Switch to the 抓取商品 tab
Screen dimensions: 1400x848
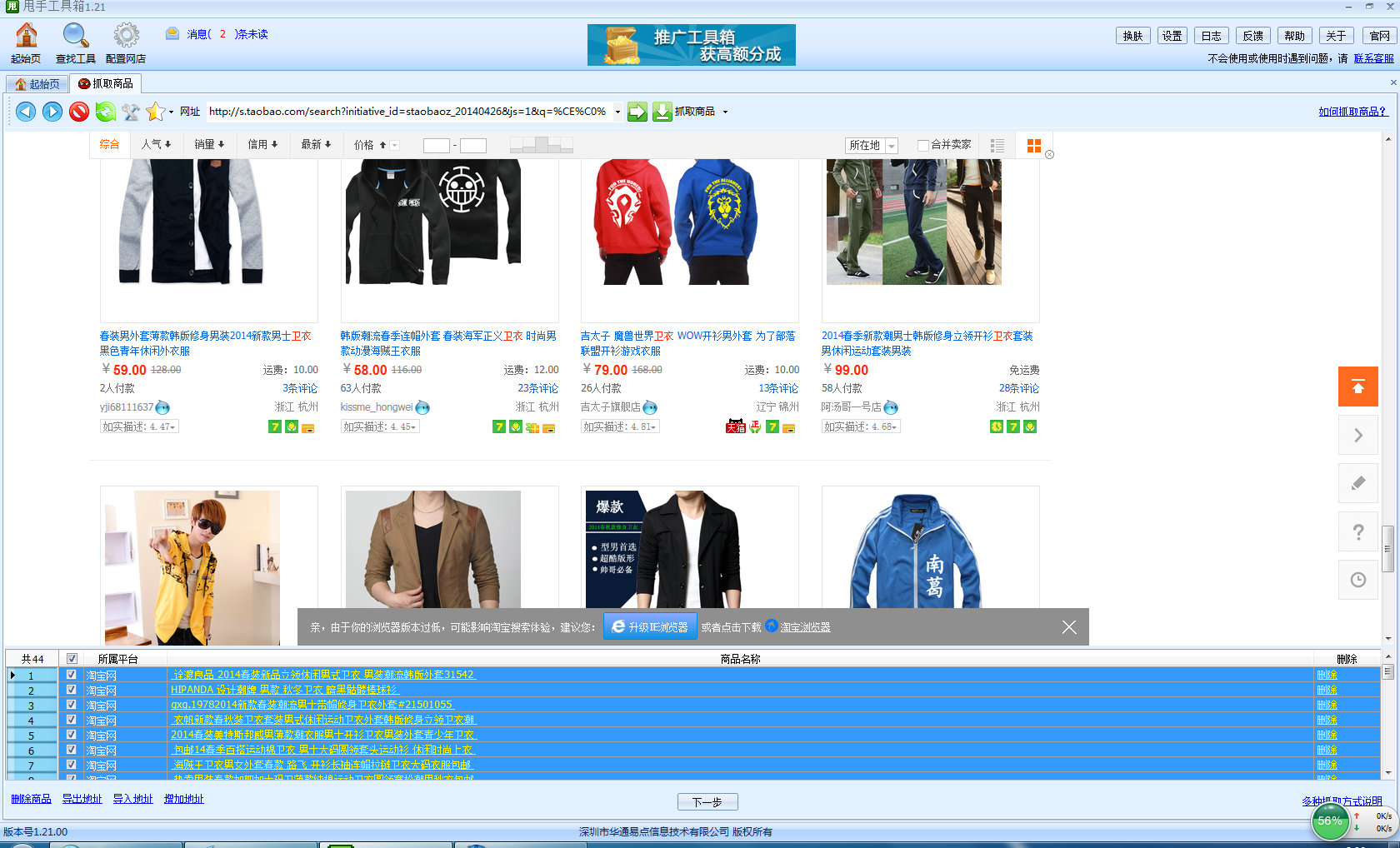106,83
